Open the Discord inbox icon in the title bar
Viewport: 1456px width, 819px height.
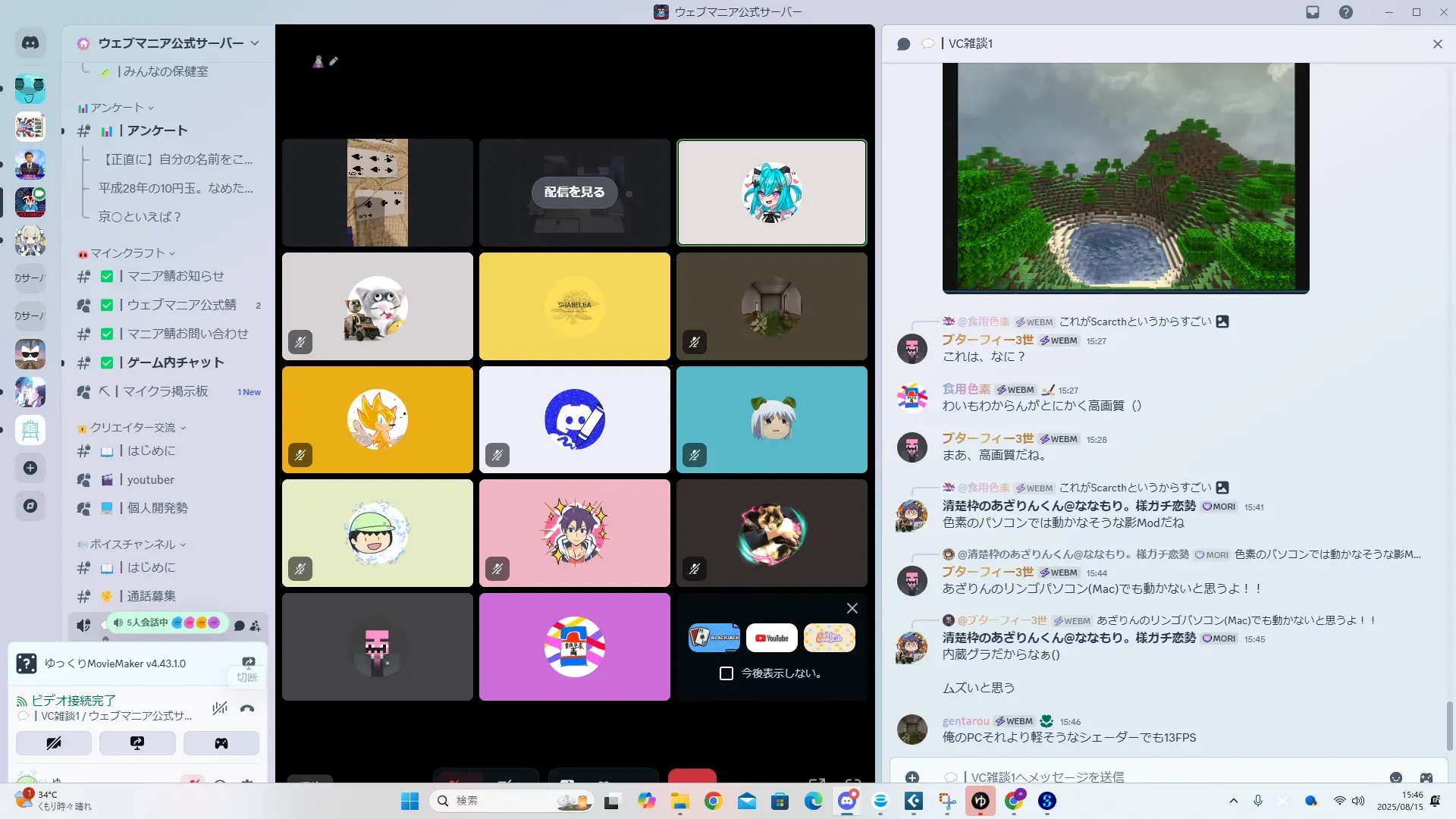click(1313, 12)
